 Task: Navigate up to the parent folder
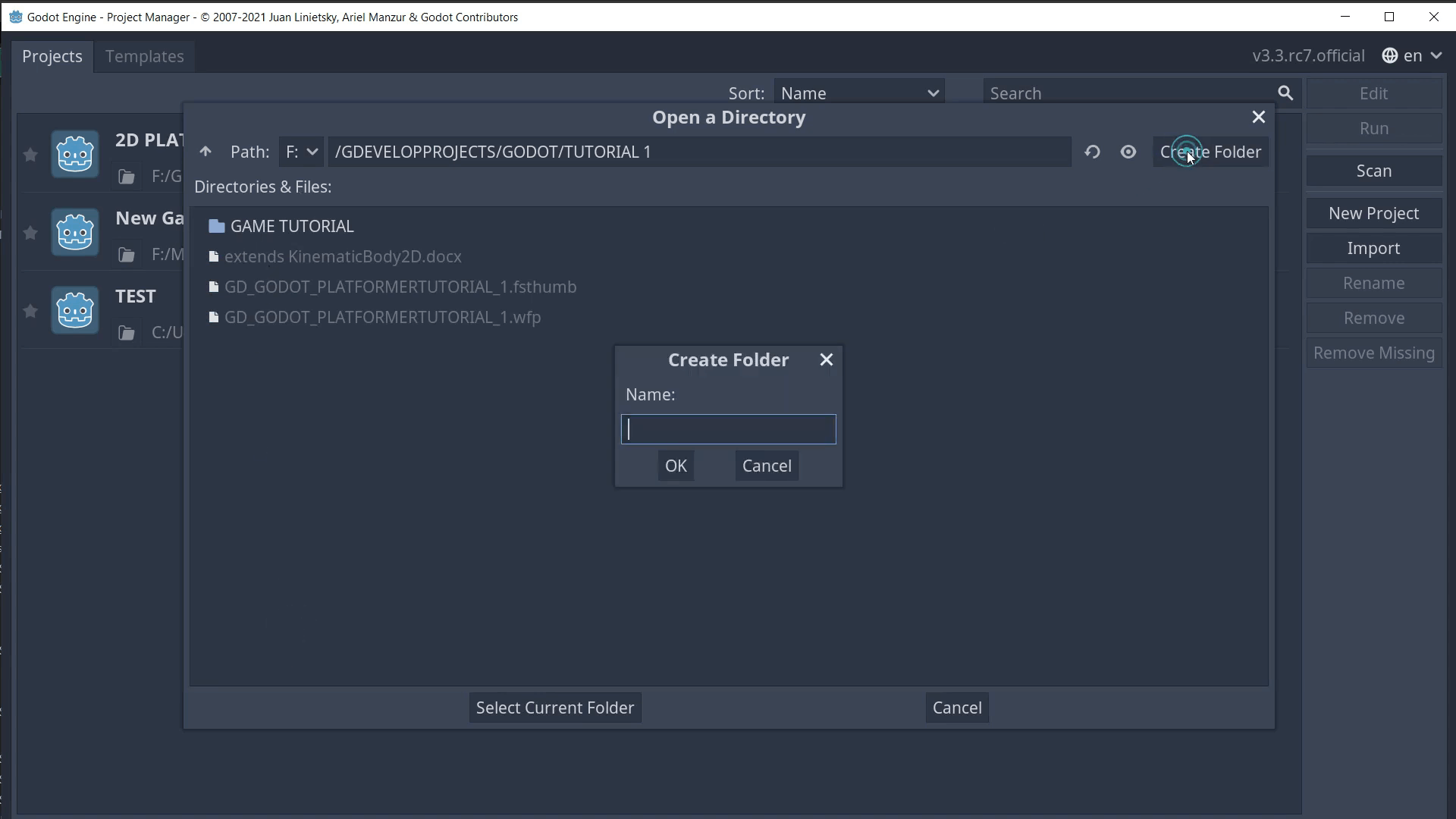[x=206, y=152]
